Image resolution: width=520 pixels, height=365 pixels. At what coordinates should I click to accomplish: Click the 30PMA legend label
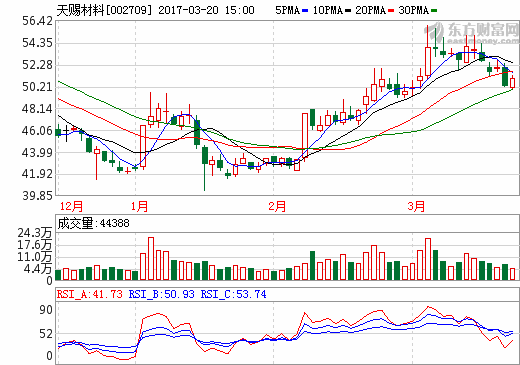pos(413,10)
